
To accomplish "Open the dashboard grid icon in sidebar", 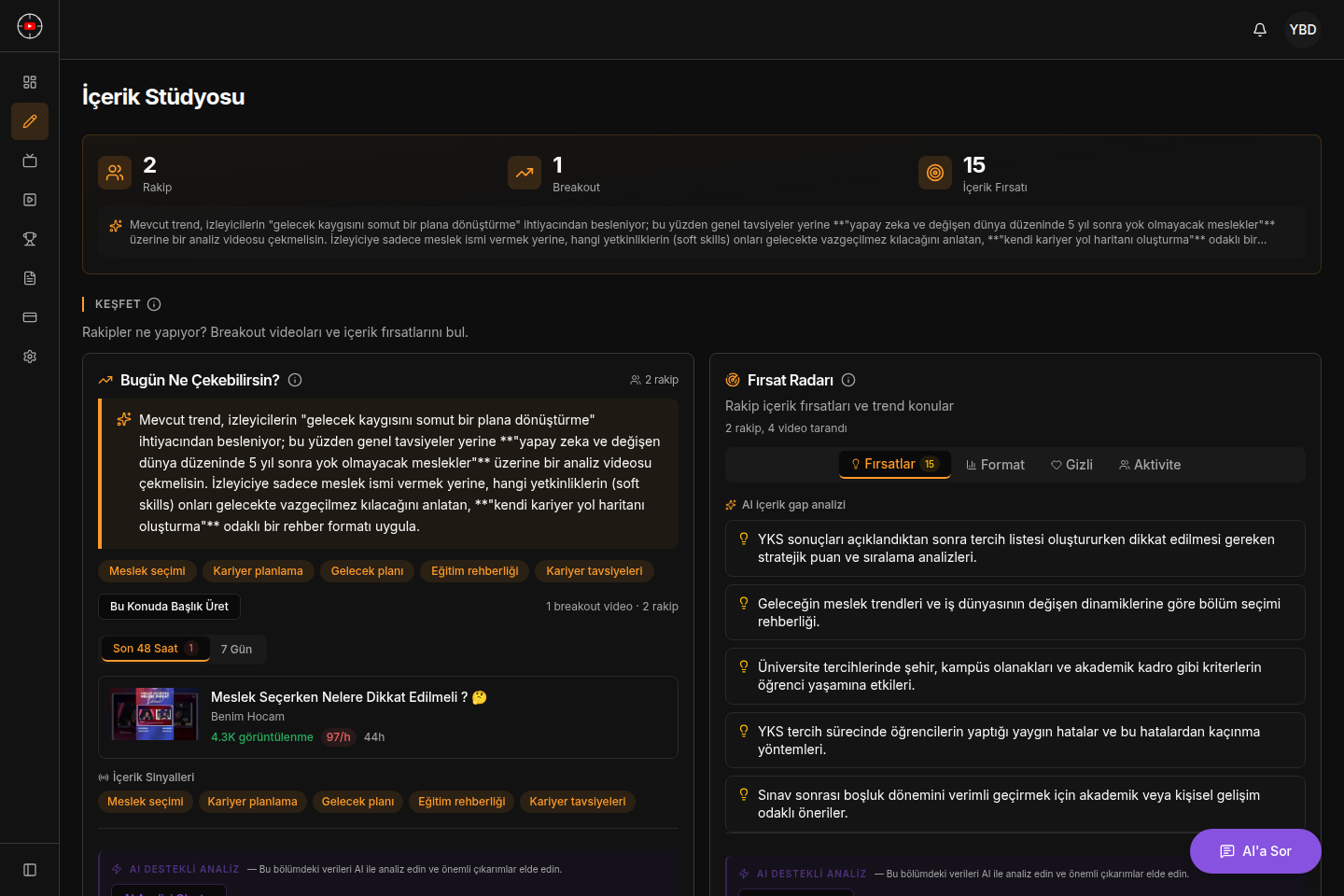I will (30, 82).
